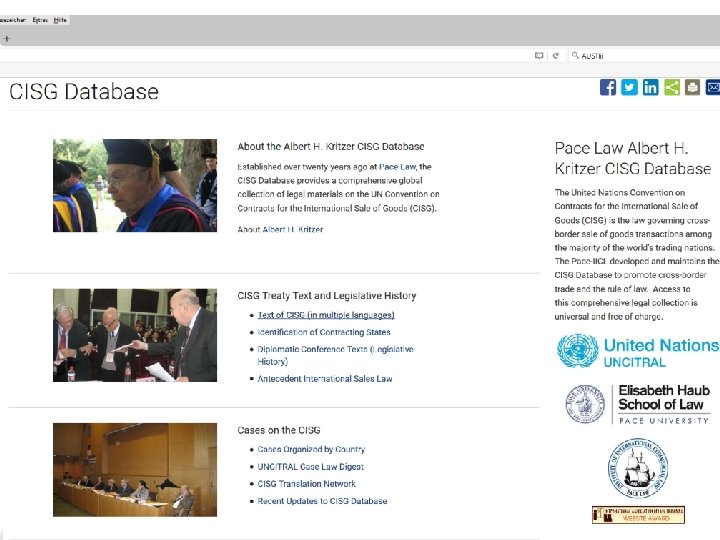Open a new browser tab with plus

(x=6, y=39)
